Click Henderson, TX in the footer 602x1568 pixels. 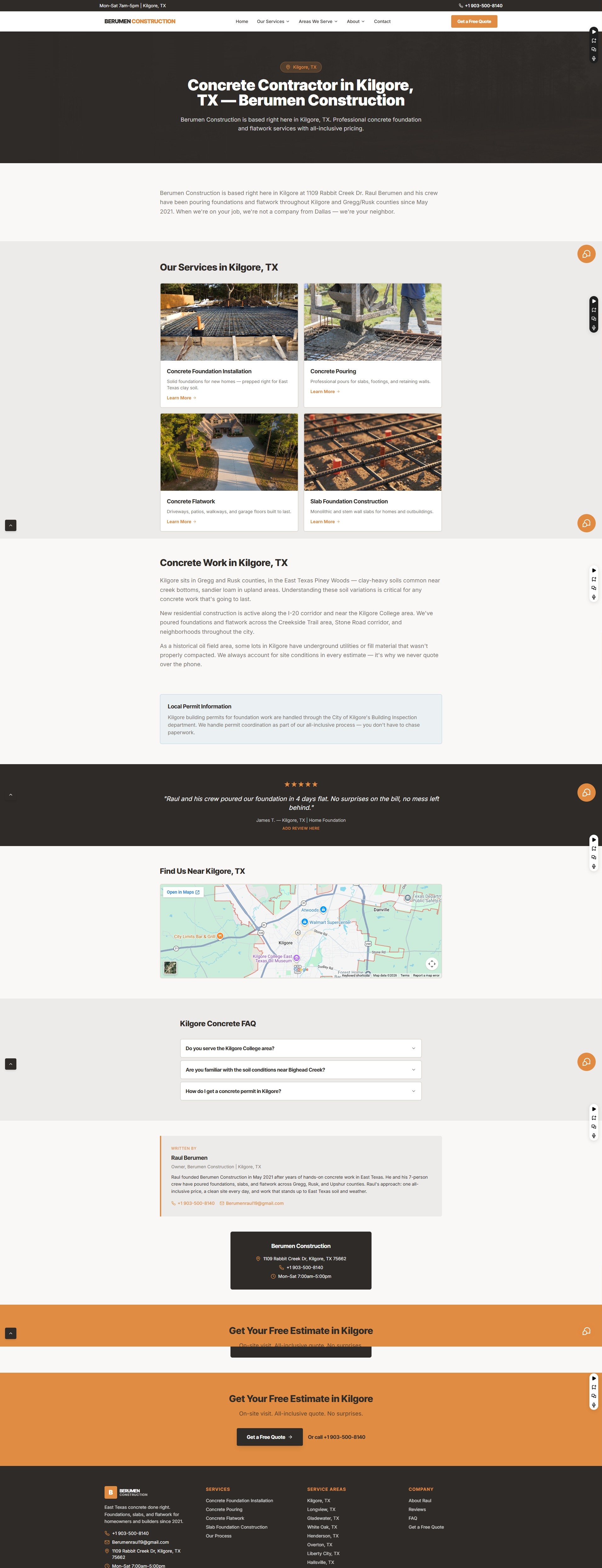click(323, 1536)
